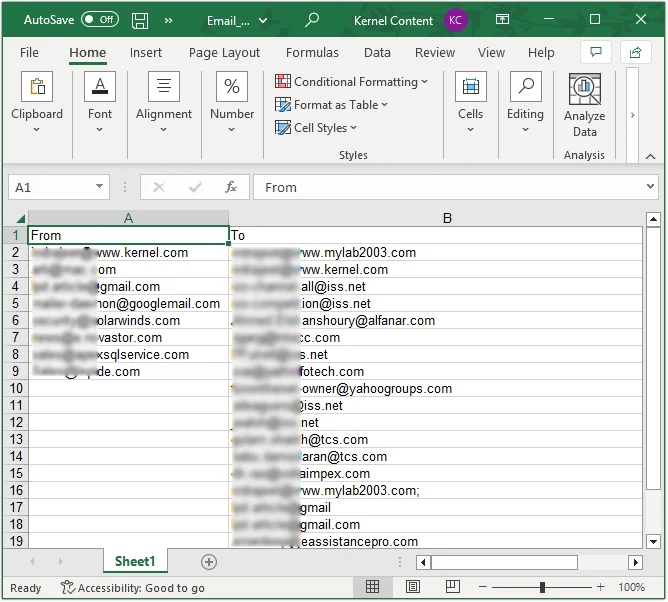668x602 pixels.
Task: Go to the Formulas tab
Action: [312, 52]
